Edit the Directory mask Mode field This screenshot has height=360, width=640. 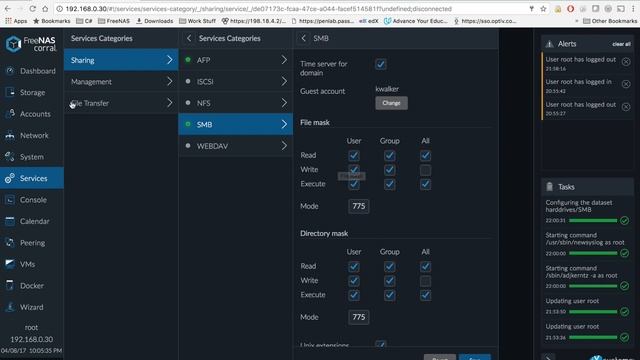click(359, 317)
